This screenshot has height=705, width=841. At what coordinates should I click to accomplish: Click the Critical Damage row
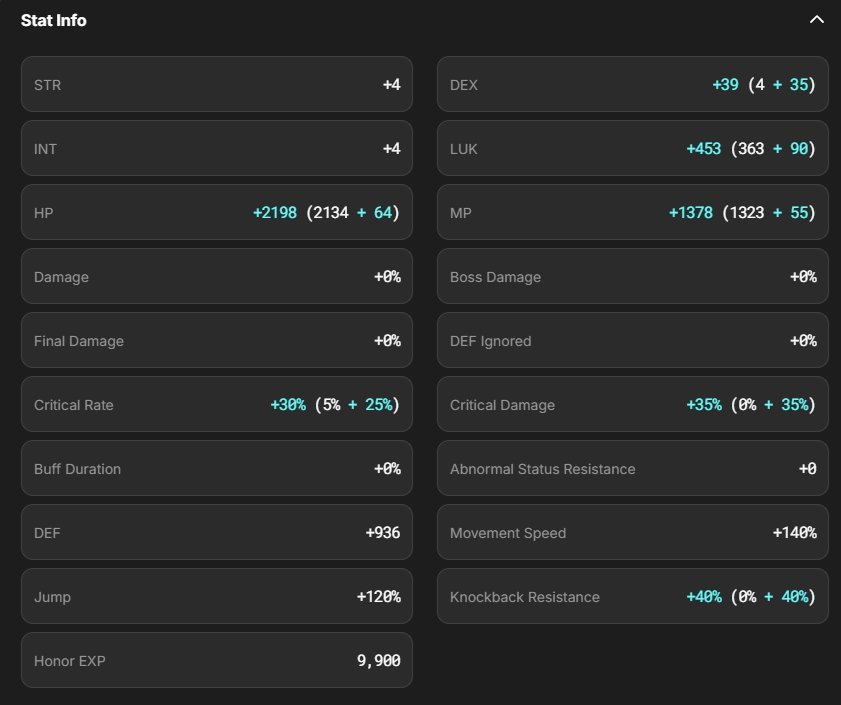pos(632,405)
